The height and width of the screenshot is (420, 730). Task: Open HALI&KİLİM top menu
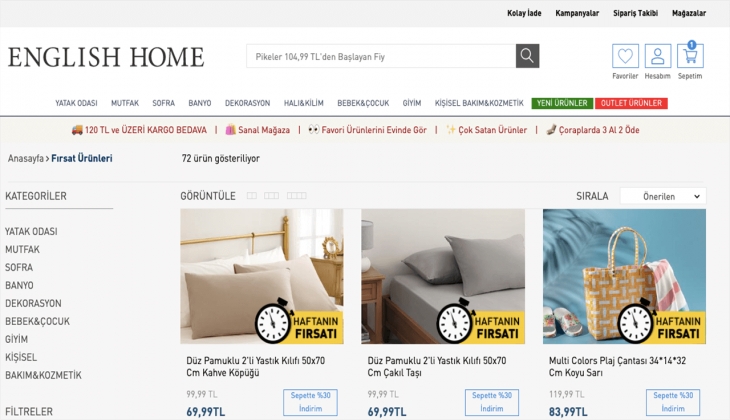pyautogui.click(x=304, y=103)
